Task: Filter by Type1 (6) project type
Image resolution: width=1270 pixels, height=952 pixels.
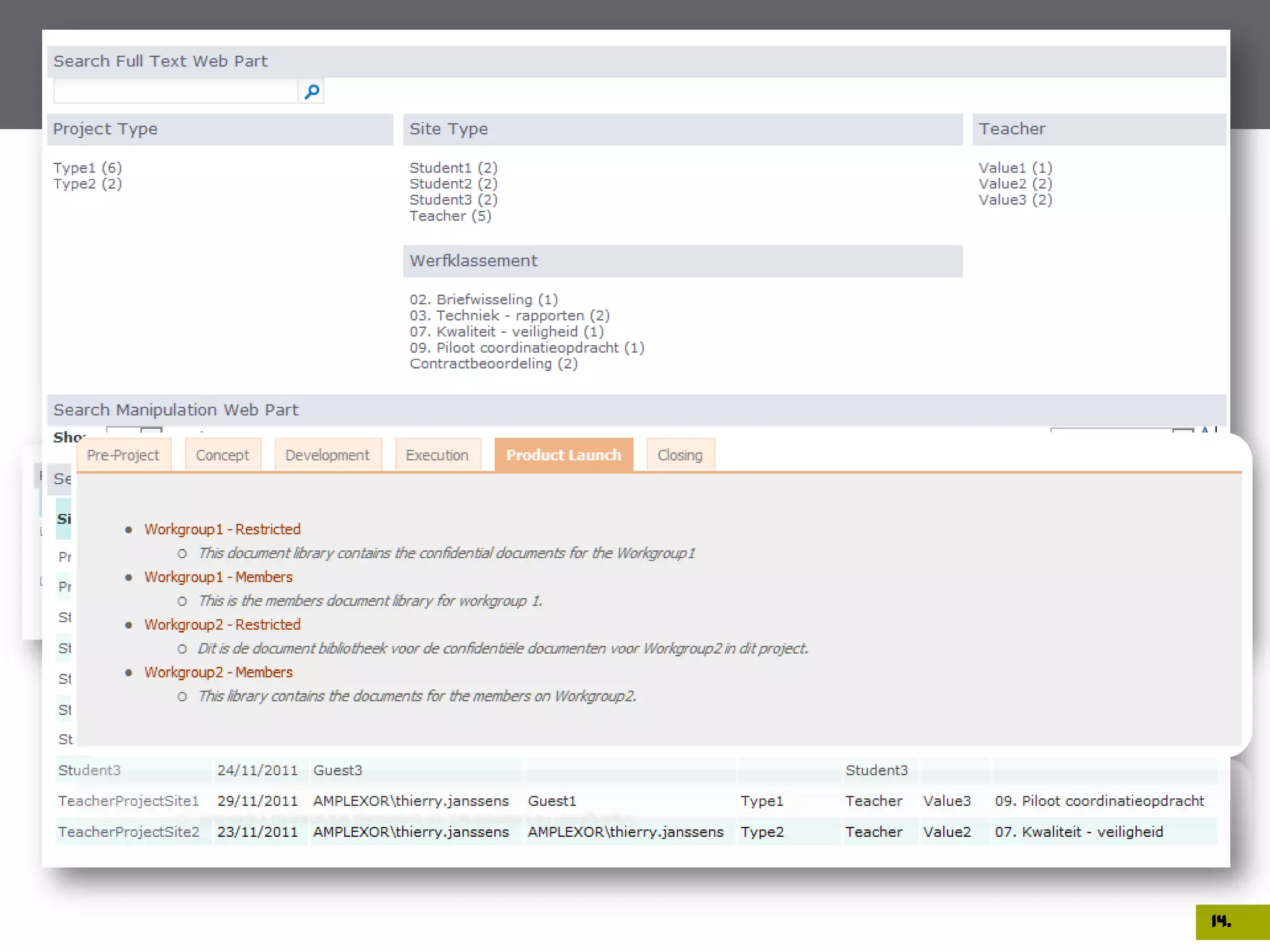Action: click(x=87, y=167)
